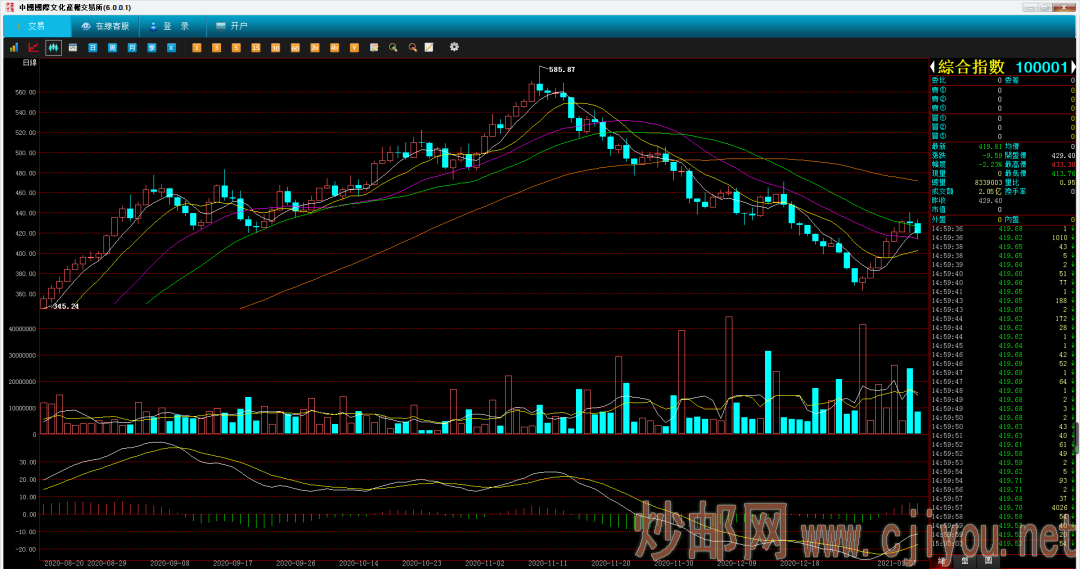Click the 登录 login button
This screenshot has width=1080, height=569.
170,26
